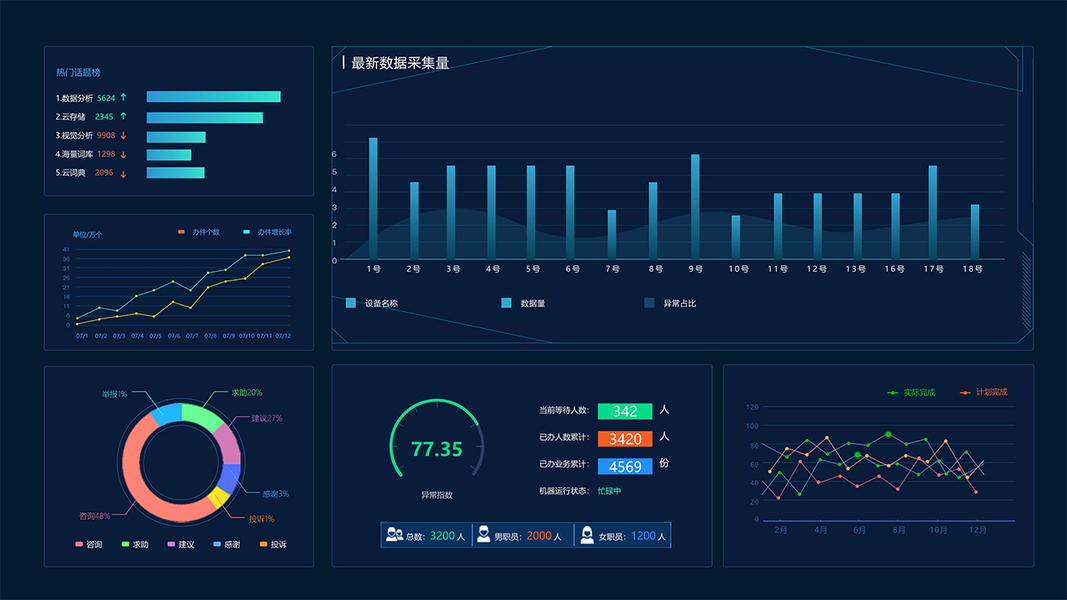Viewport: 1067px width, 600px height.
Task: Click the pink 建议 donut segment
Action: 229,443
